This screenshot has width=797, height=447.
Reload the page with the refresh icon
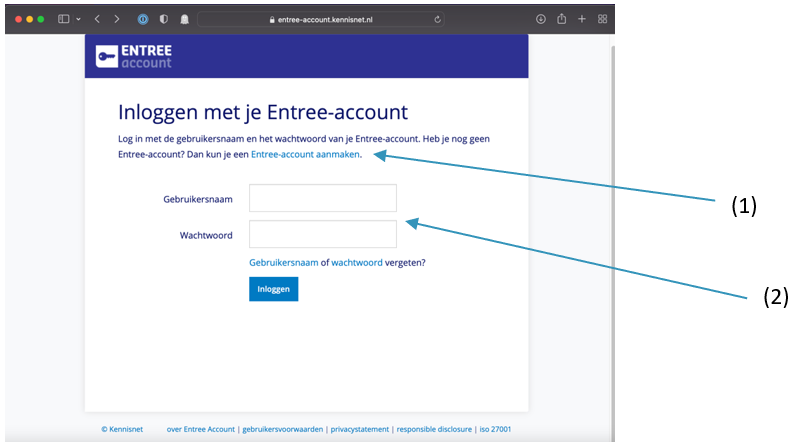437,19
